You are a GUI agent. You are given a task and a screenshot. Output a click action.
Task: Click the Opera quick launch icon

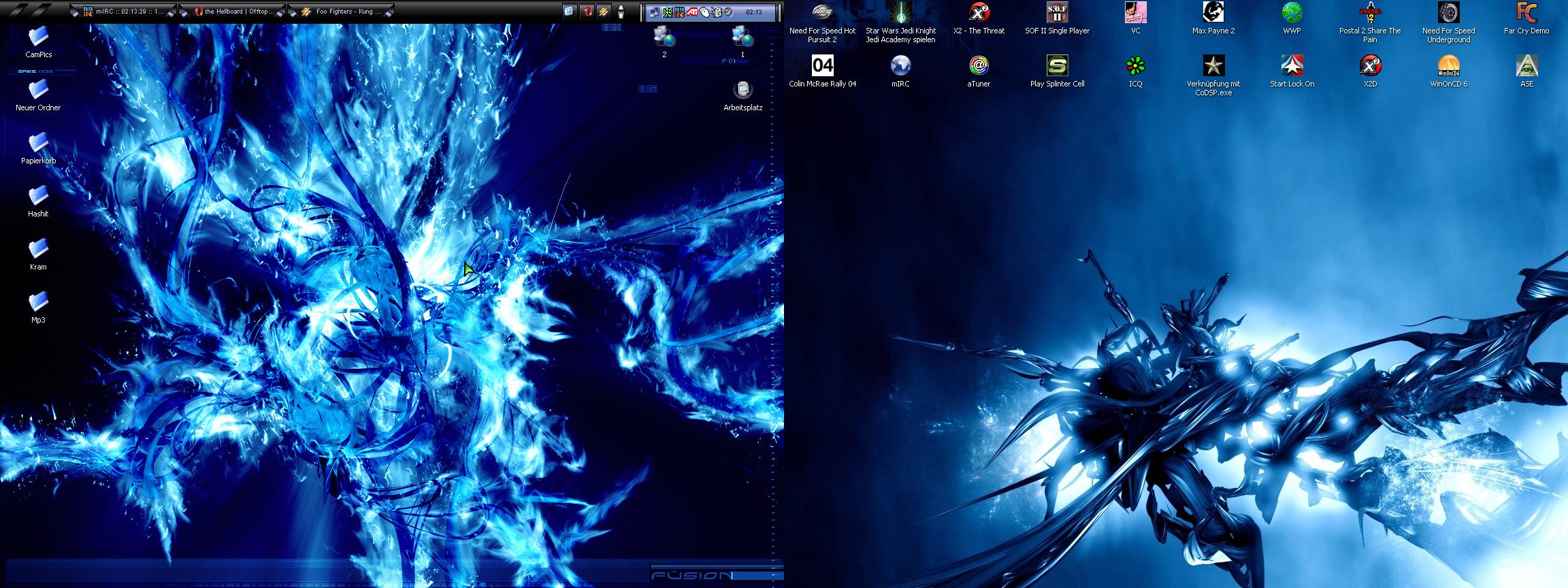(586, 12)
